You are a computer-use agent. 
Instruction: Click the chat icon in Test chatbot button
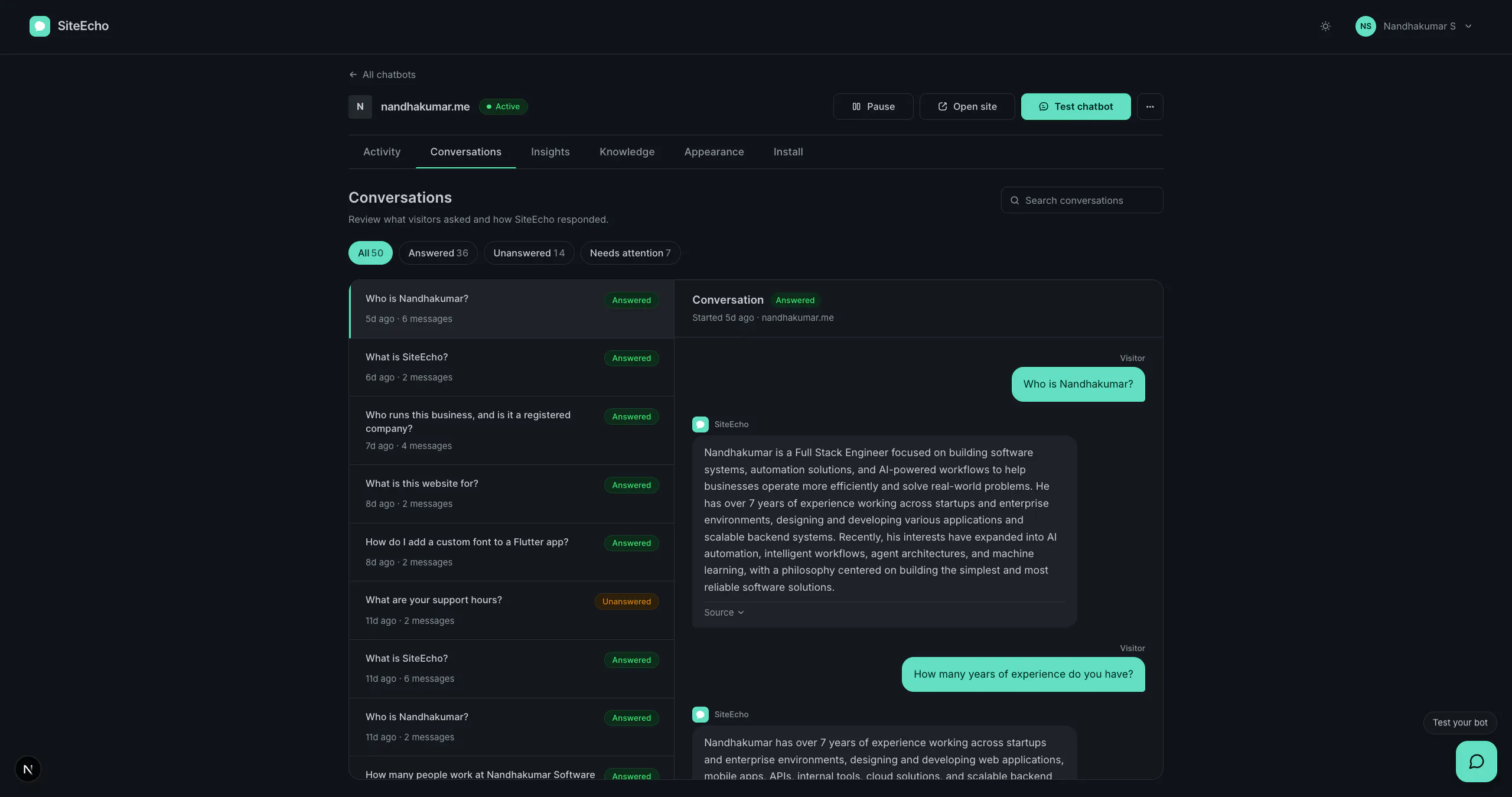(x=1044, y=107)
